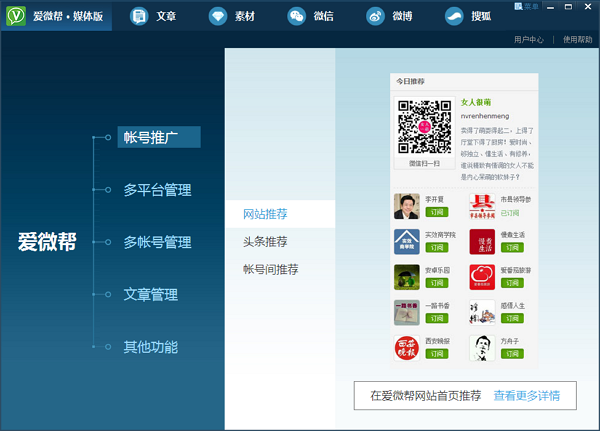Open the 女人很萌 account title
The width and height of the screenshot is (600, 431).
click(x=476, y=102)
